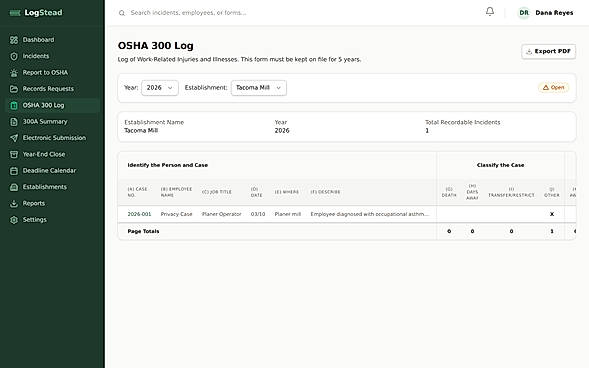Click the (A) Case No. column header

138,192
